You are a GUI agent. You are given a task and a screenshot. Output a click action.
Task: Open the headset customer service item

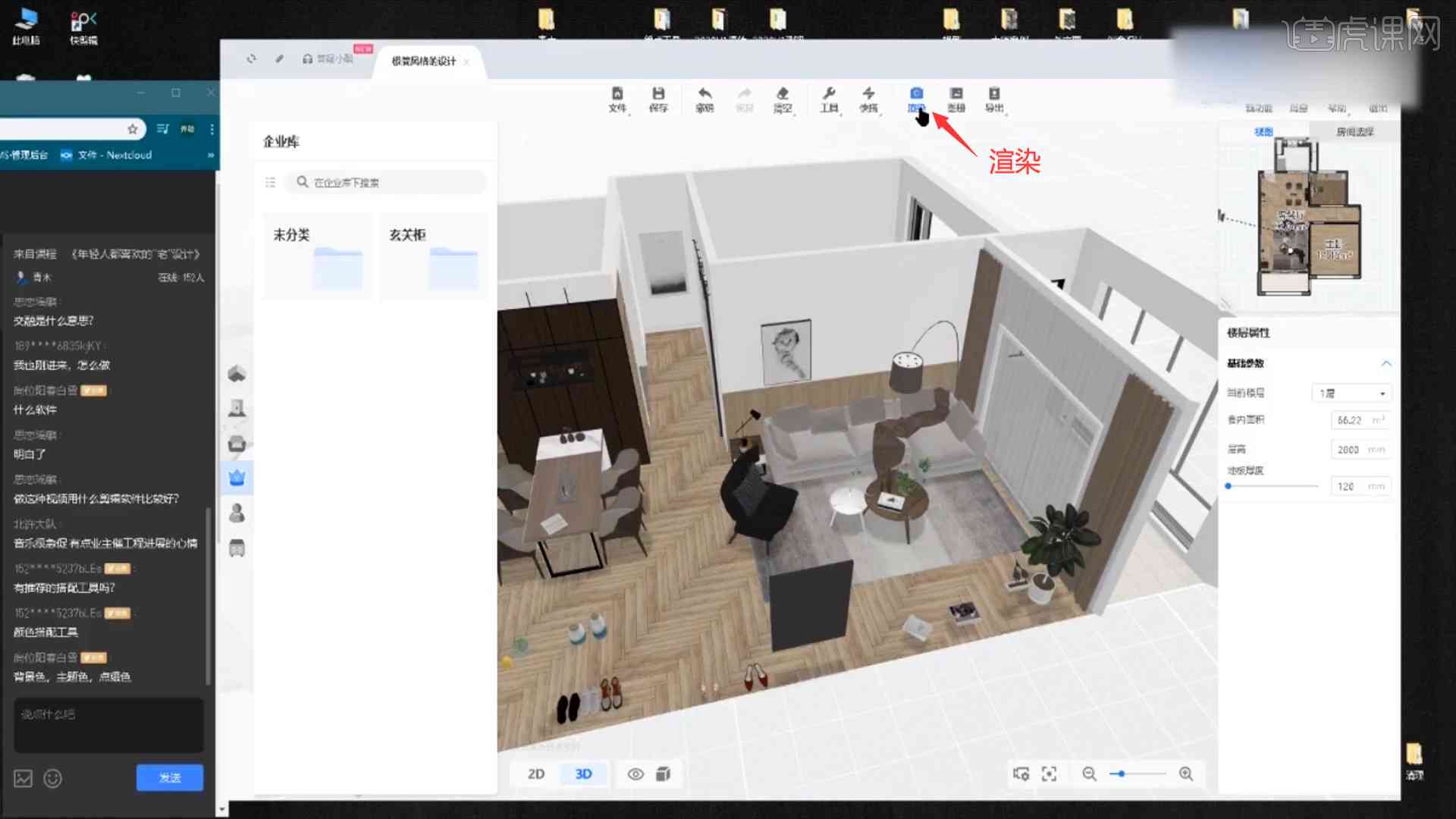328,58
